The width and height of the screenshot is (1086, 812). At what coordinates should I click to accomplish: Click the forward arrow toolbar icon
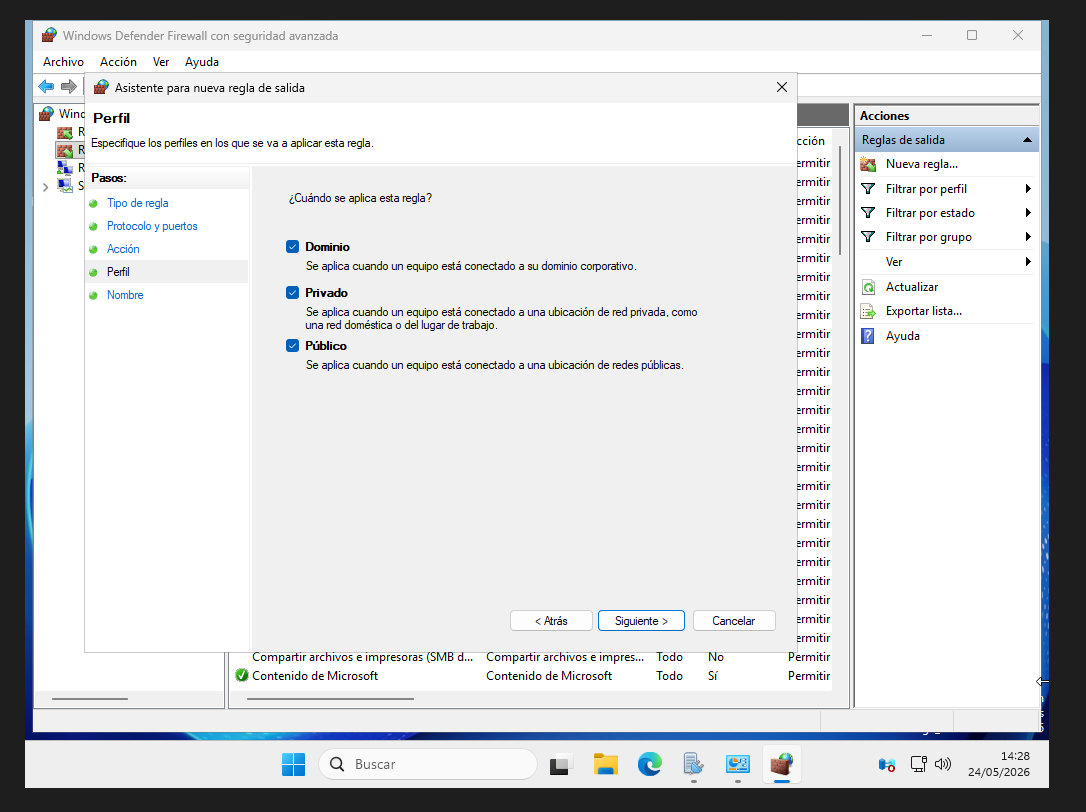69,87
